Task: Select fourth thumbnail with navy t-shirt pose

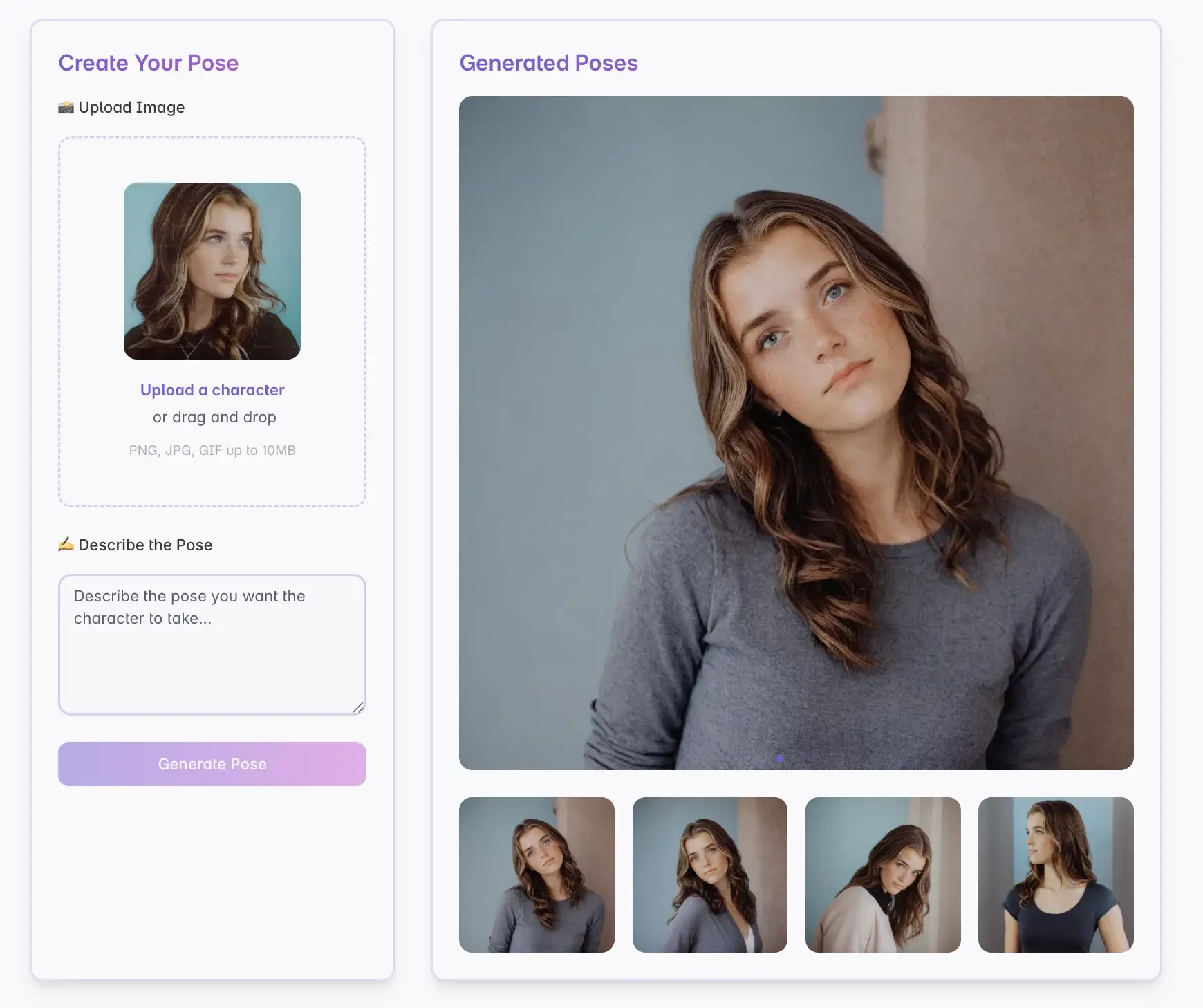Action: coord(1056,875)
